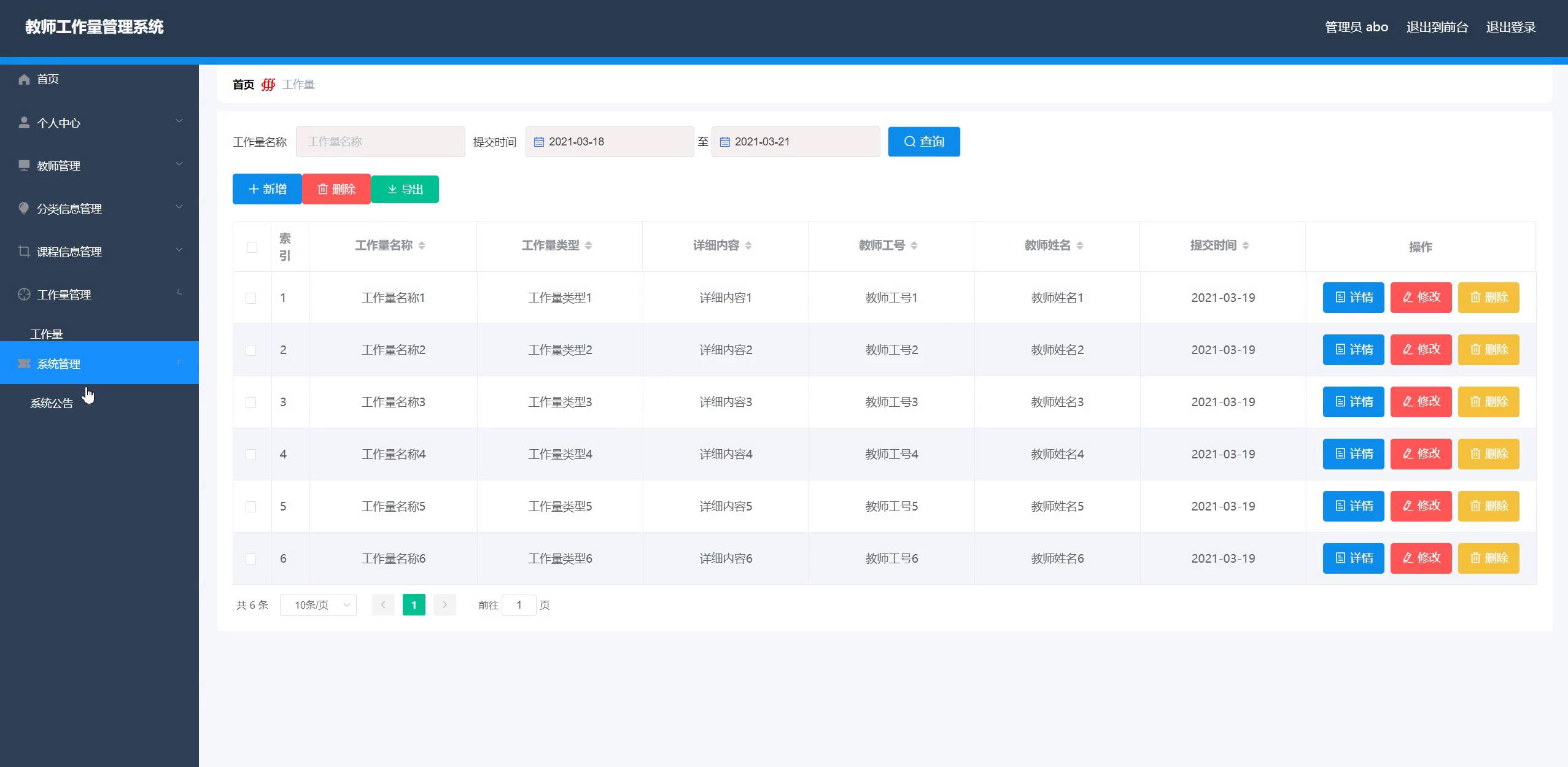Click the home icon in sidebar
1568x767 pixels.
tap(24, 79)
